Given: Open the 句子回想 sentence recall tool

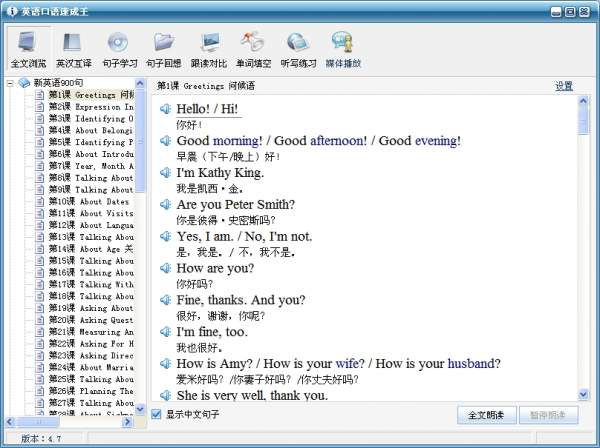Looking at the screenshot, I should tap(164, 49).
